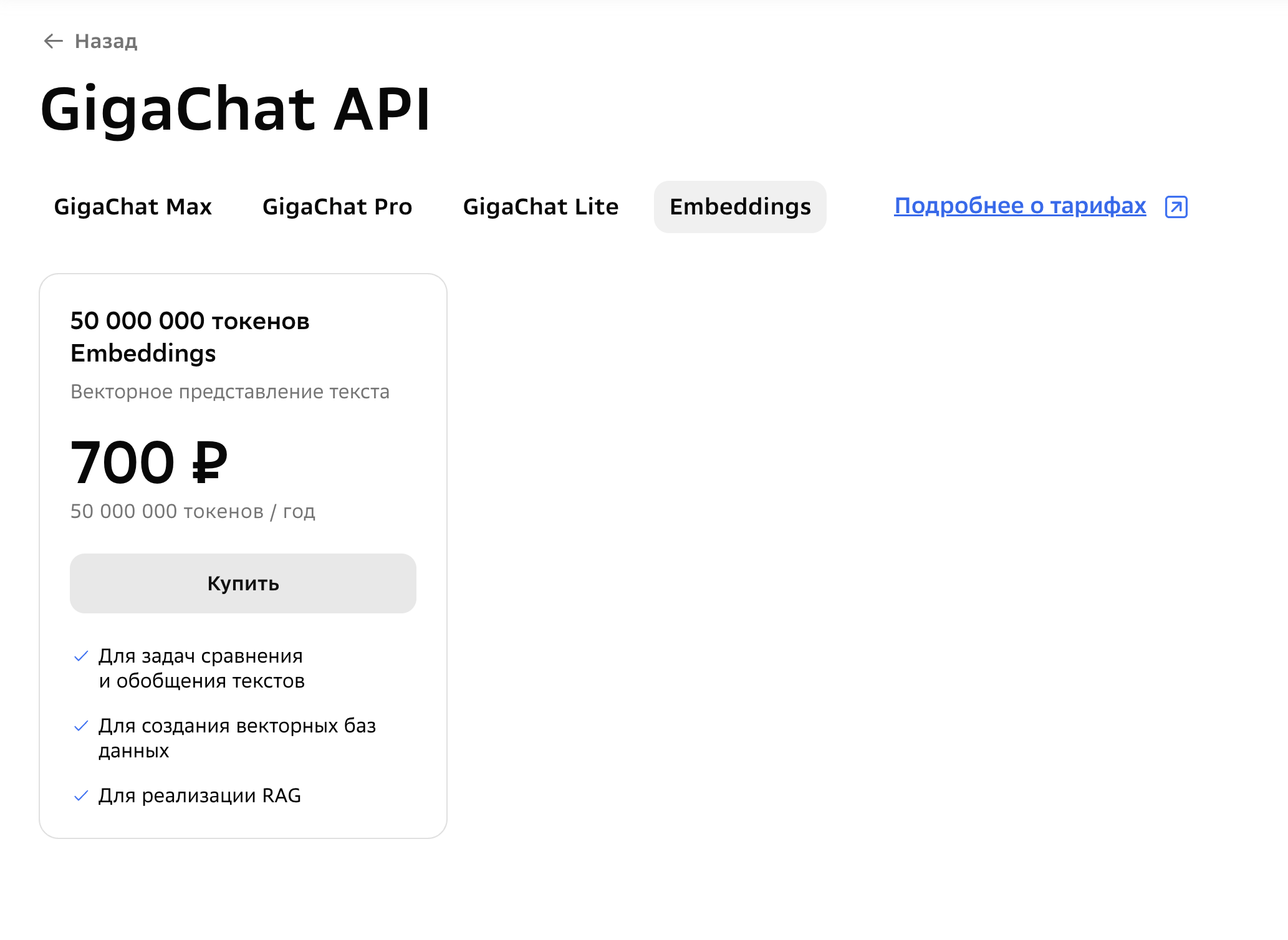
Task: Click the external link arrow icon
Action: 1176,206
